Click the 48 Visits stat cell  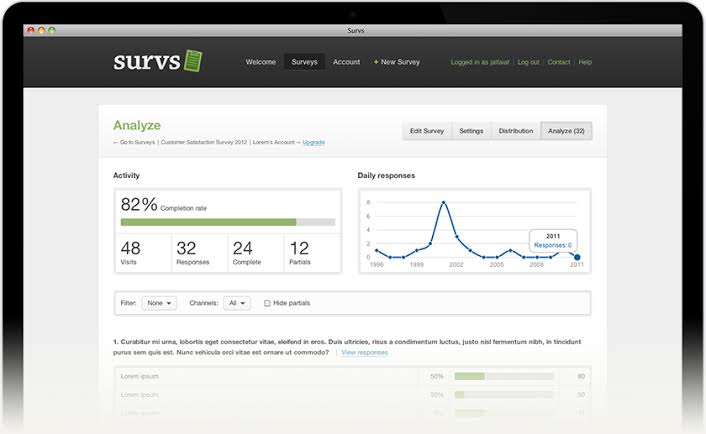pos(144,253)
